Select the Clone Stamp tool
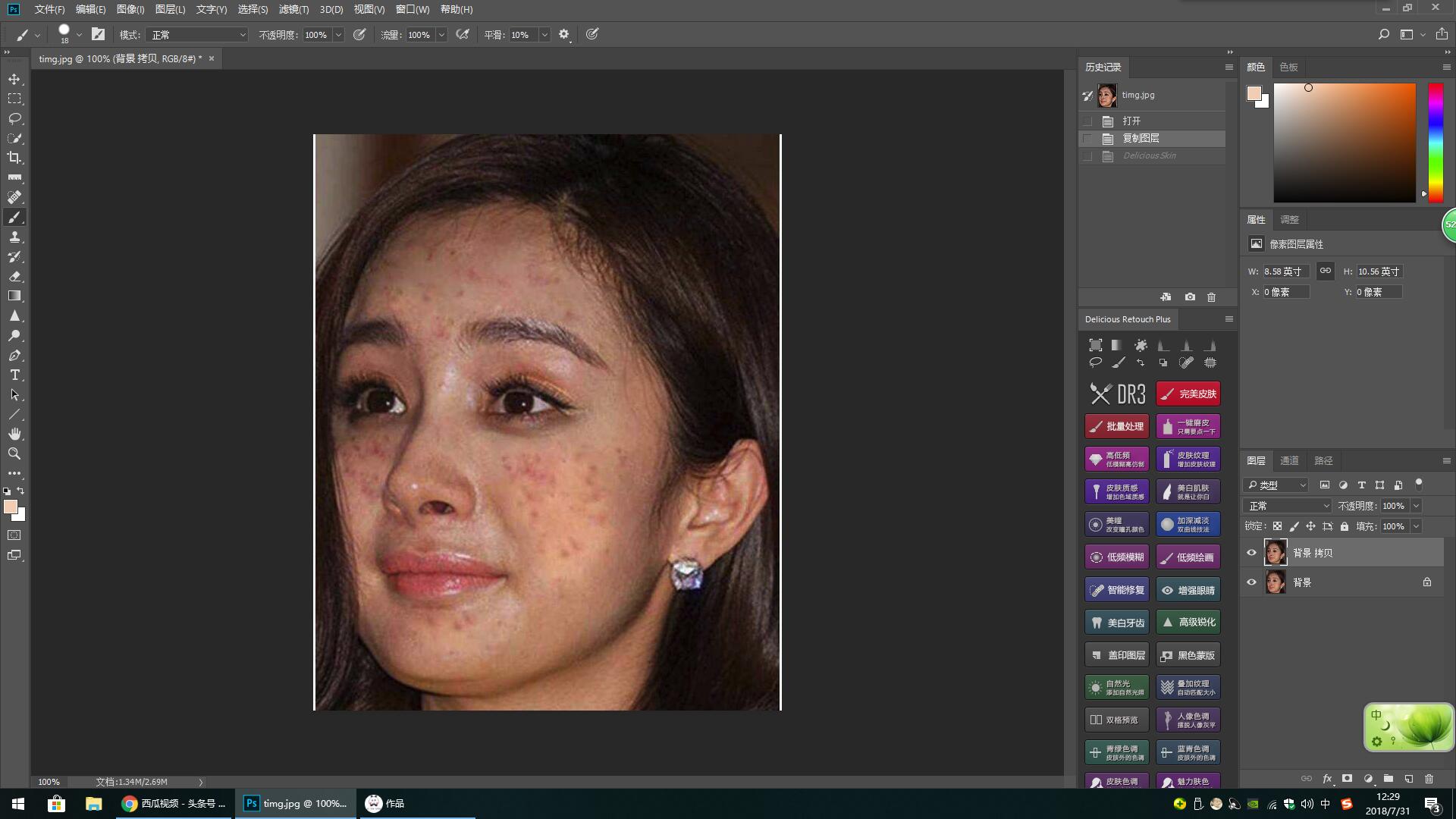 (x=14, y=237)
